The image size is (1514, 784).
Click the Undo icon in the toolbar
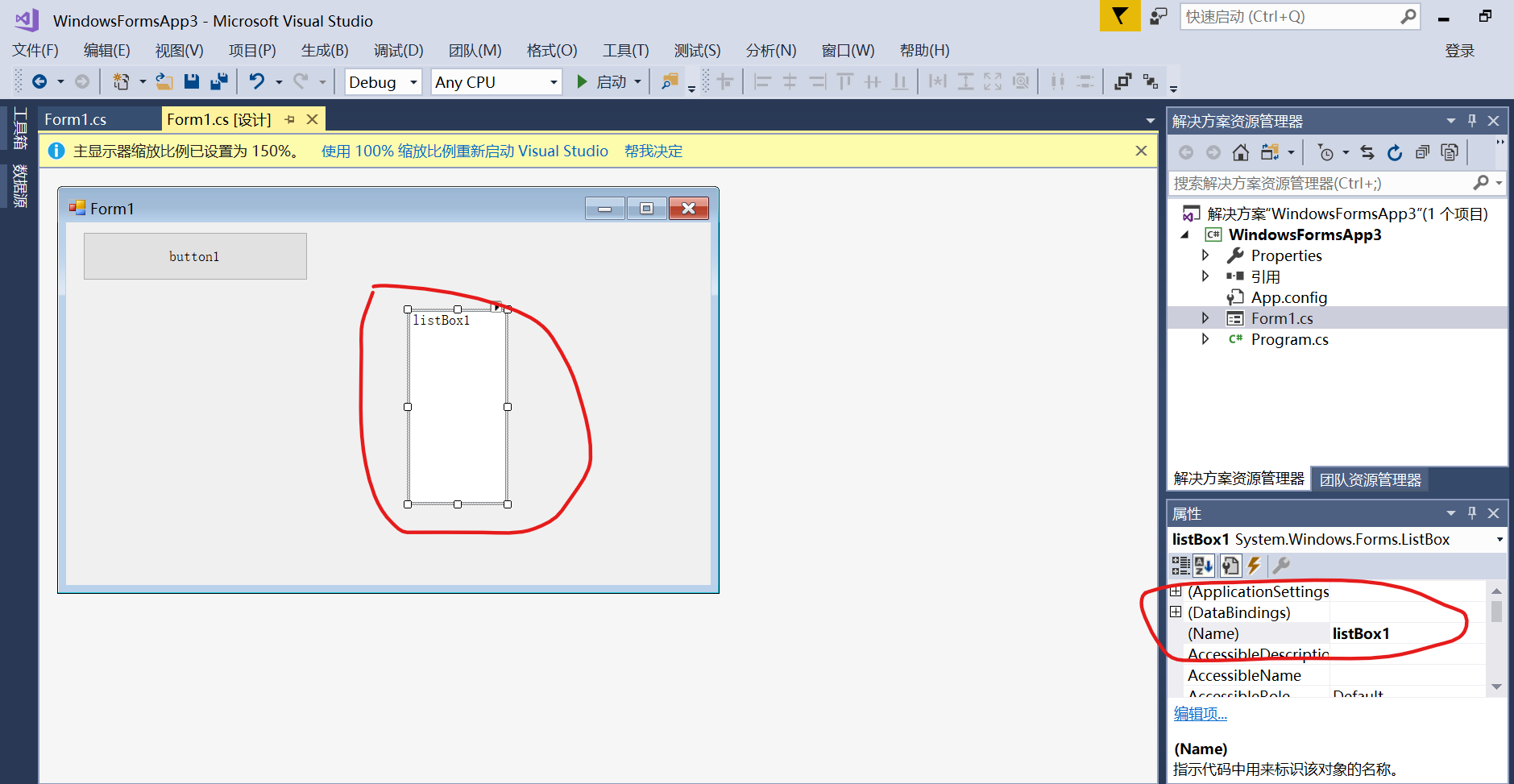(256, 81)
